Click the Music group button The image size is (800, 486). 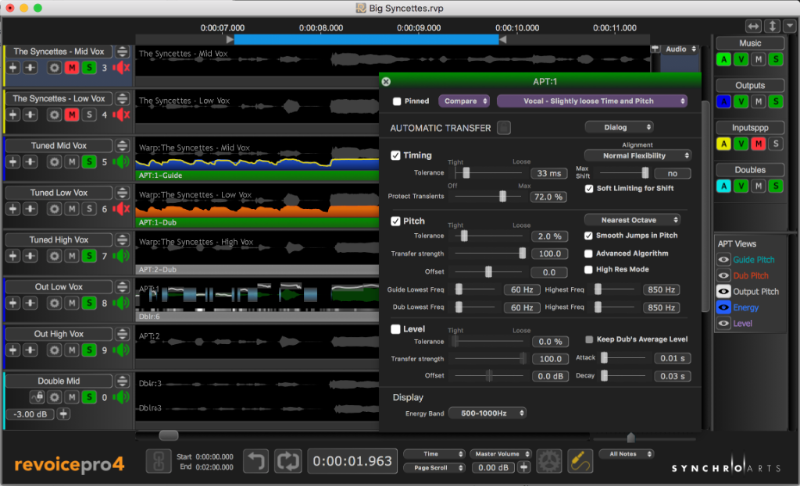pos(750,43)
